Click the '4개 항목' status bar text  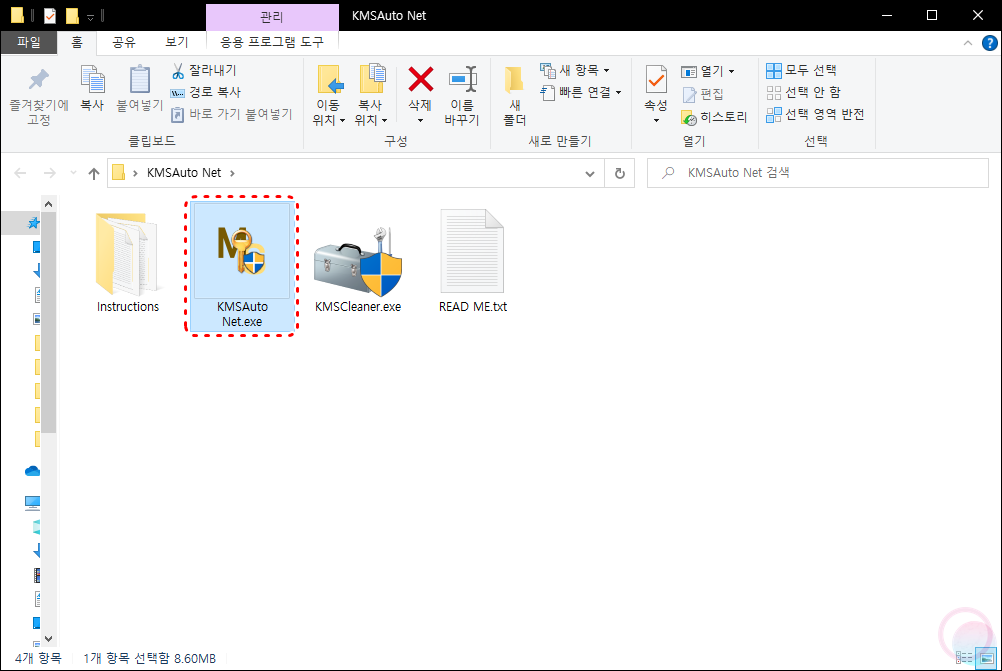(38, 658)
